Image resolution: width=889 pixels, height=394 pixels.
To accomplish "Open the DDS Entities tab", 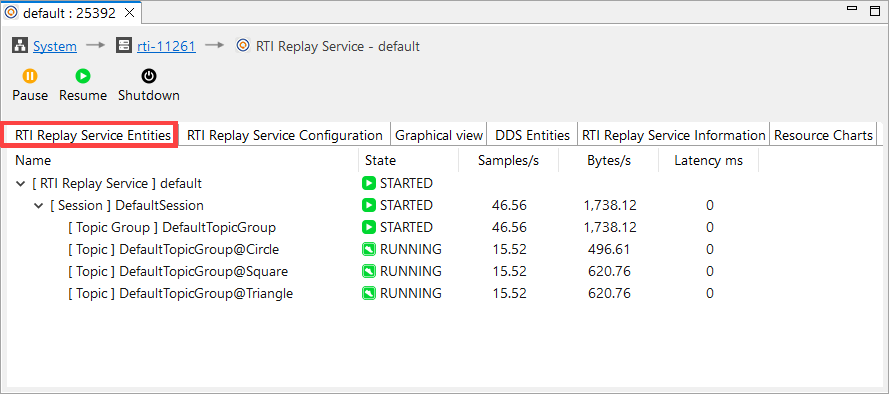I will [x=532, y=135].
